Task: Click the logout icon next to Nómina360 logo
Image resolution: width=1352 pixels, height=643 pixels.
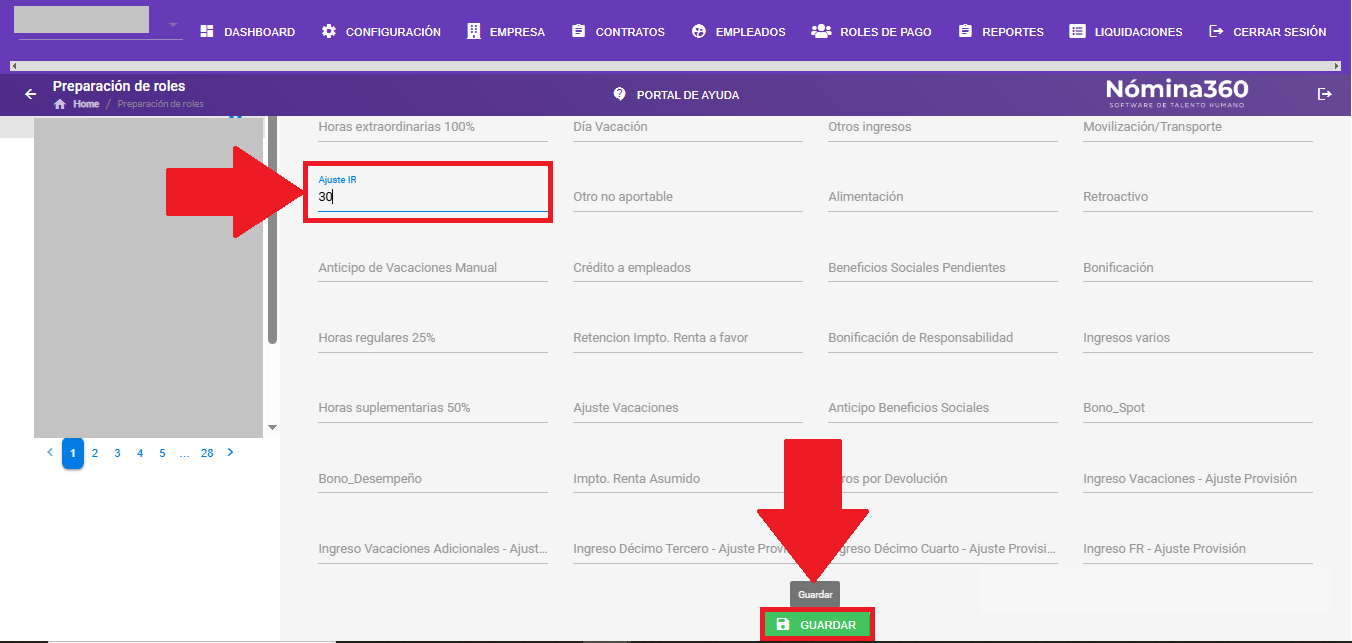Action: coord(1325,94)
